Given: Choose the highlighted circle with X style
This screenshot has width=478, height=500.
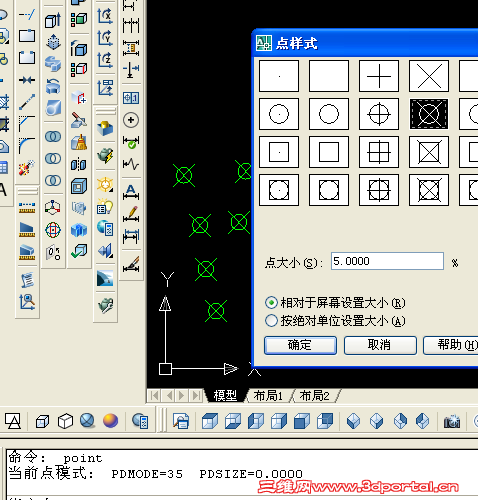Looking at the screenshot, I should [x=429, y=114].
